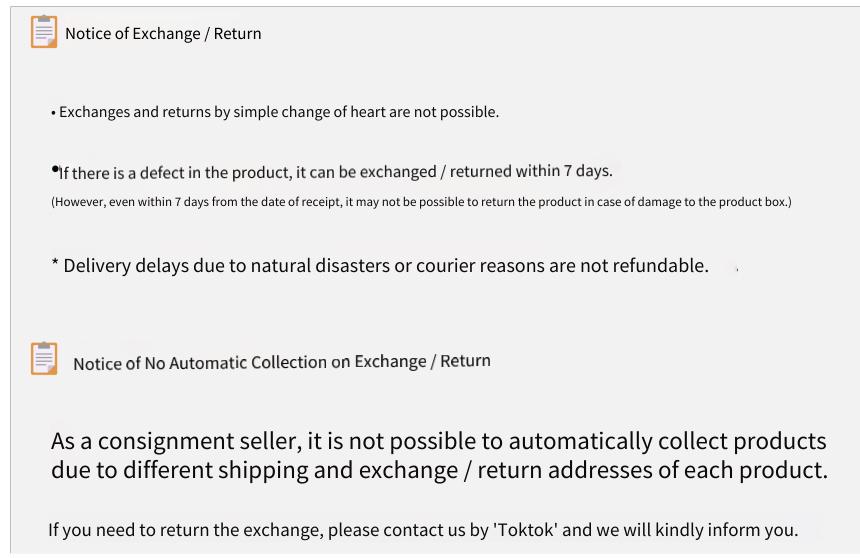Select the 'Notice of No Automatic Collection' heading
The height and width of the screenshot is (558, 860).
pos(282,362)
